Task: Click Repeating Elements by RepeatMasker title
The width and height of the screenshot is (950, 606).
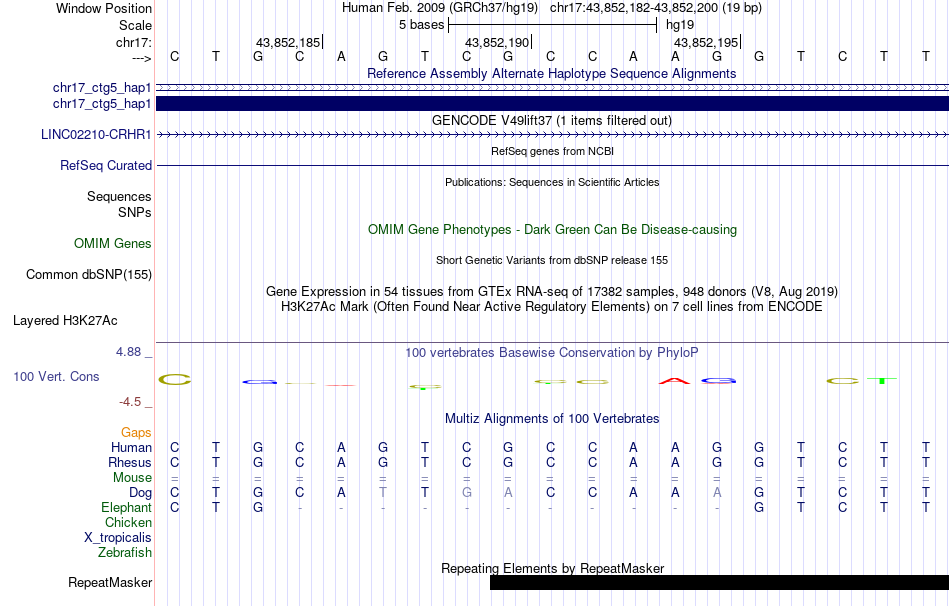Action: pos(552,568)
